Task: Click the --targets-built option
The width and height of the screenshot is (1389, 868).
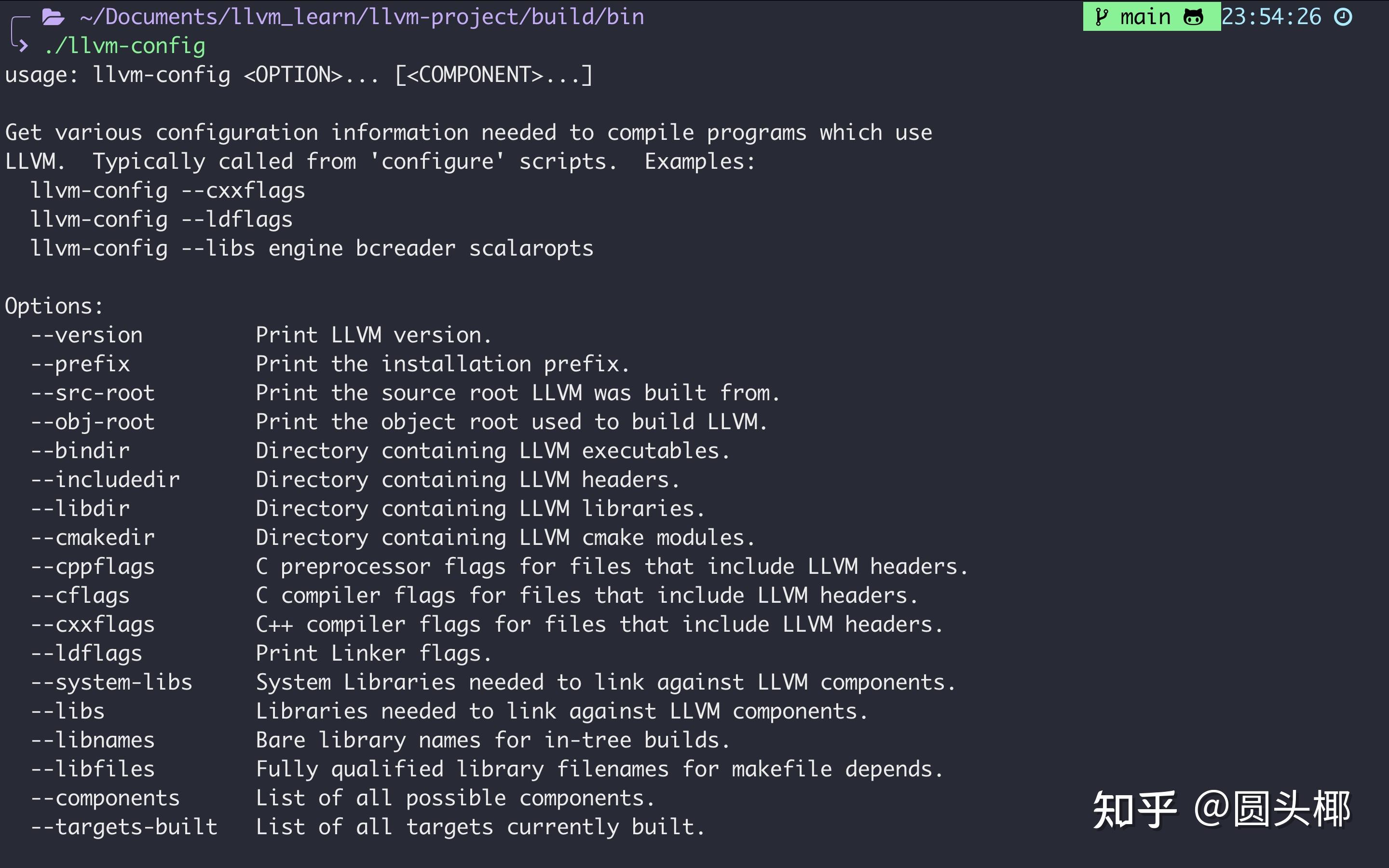Action: pyautogui.click(x=124, y=827)
